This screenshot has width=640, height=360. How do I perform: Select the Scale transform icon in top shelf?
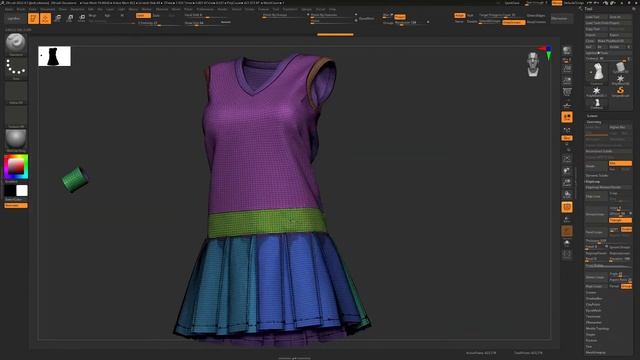pyautogui.click(x=70, y=18)
